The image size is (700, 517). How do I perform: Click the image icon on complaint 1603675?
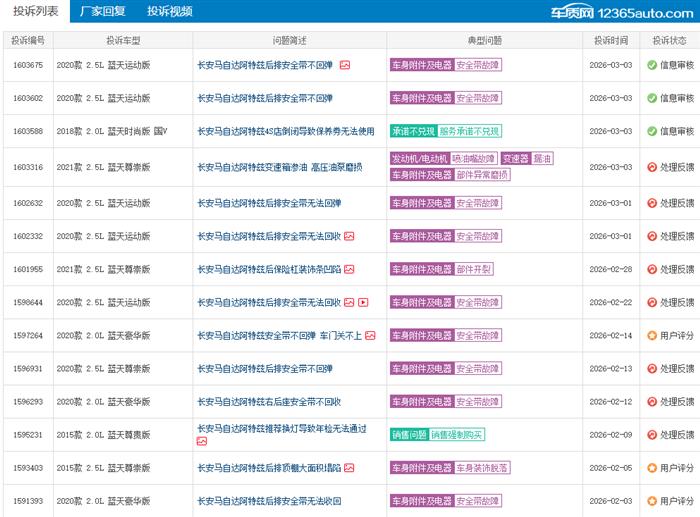pyautogui.click(x=345, y=65)
